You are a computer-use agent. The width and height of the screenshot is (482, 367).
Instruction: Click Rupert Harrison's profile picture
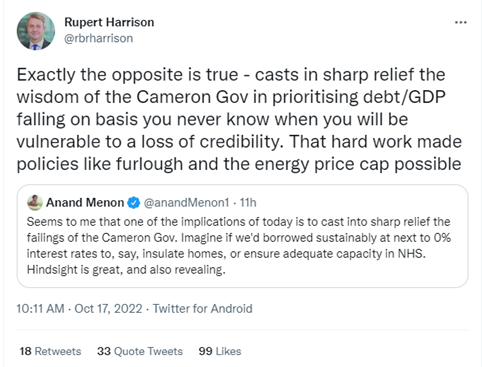click(36, 31)
